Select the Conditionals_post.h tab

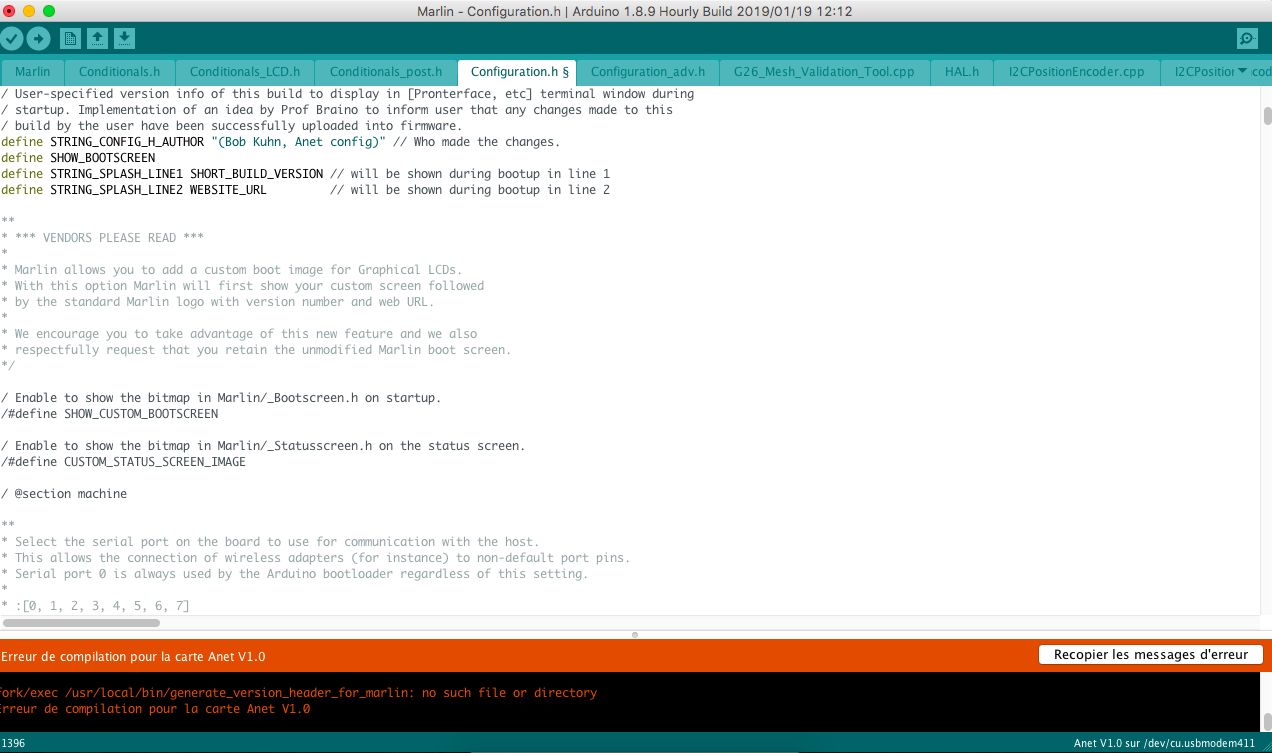[x=386, y=72]
